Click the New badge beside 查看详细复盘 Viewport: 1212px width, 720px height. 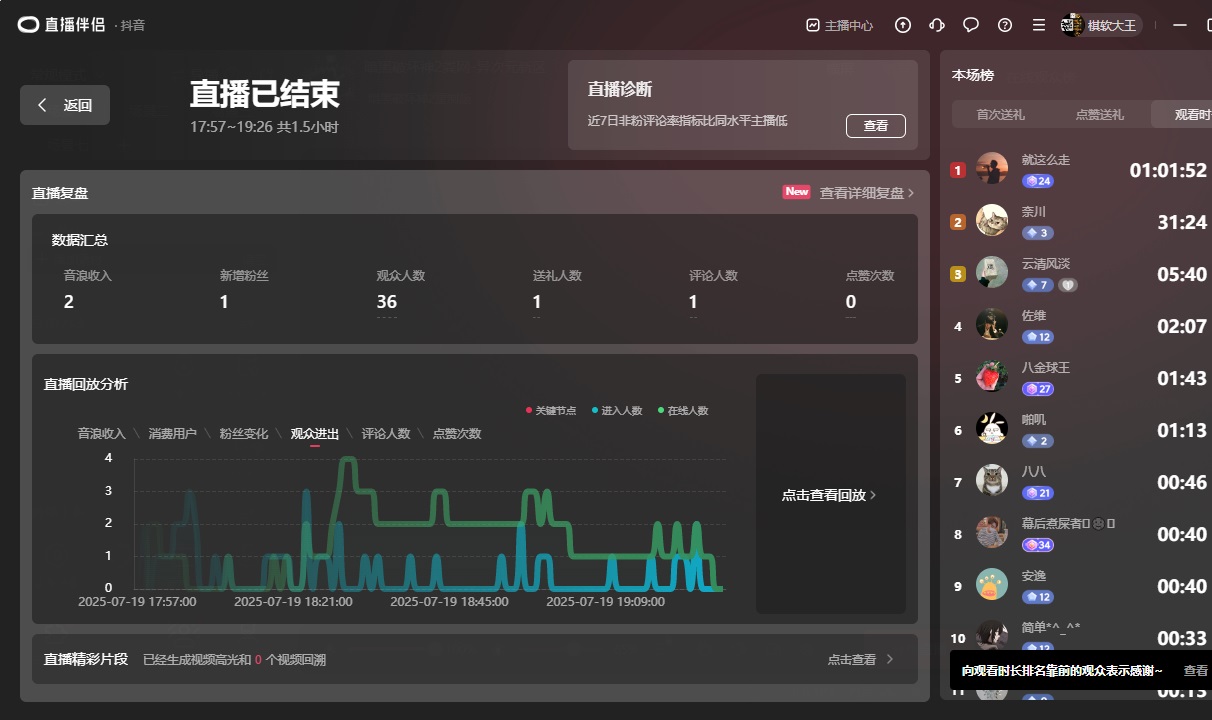796,192
